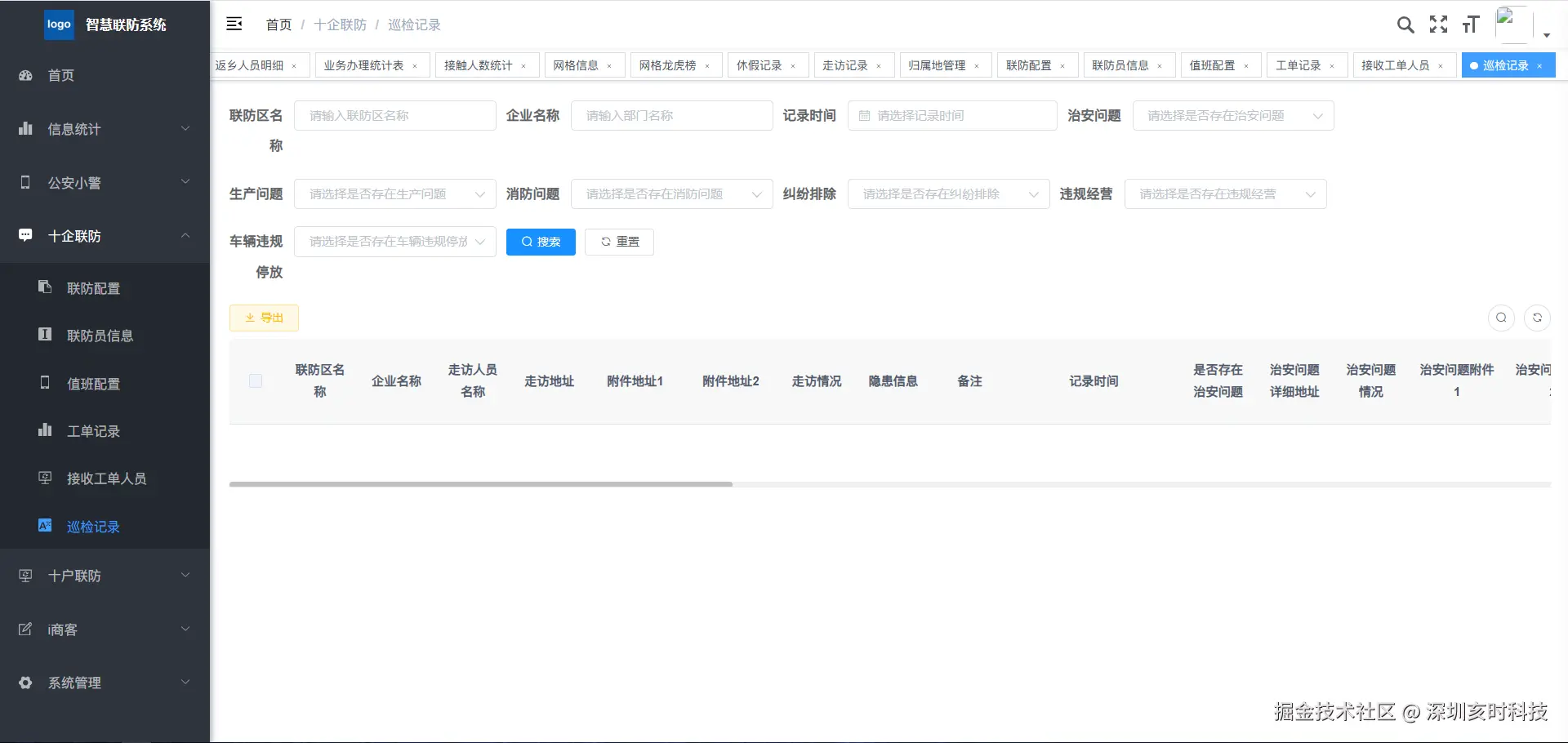Click the 系统管理 gear icon
Viewport: 1568px width, 743px height.
point(25,683)
